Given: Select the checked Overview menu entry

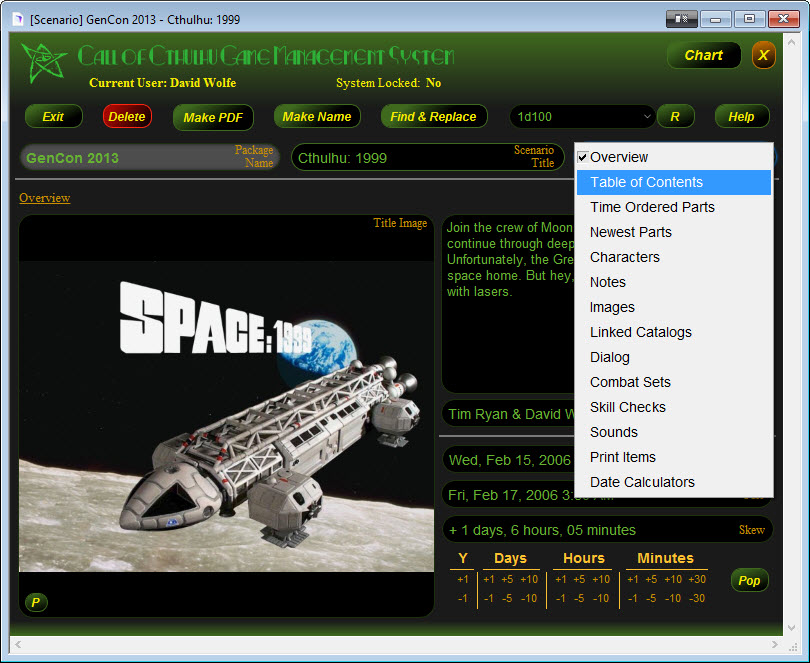Looking at the screenshot, I should pos(674,157).
